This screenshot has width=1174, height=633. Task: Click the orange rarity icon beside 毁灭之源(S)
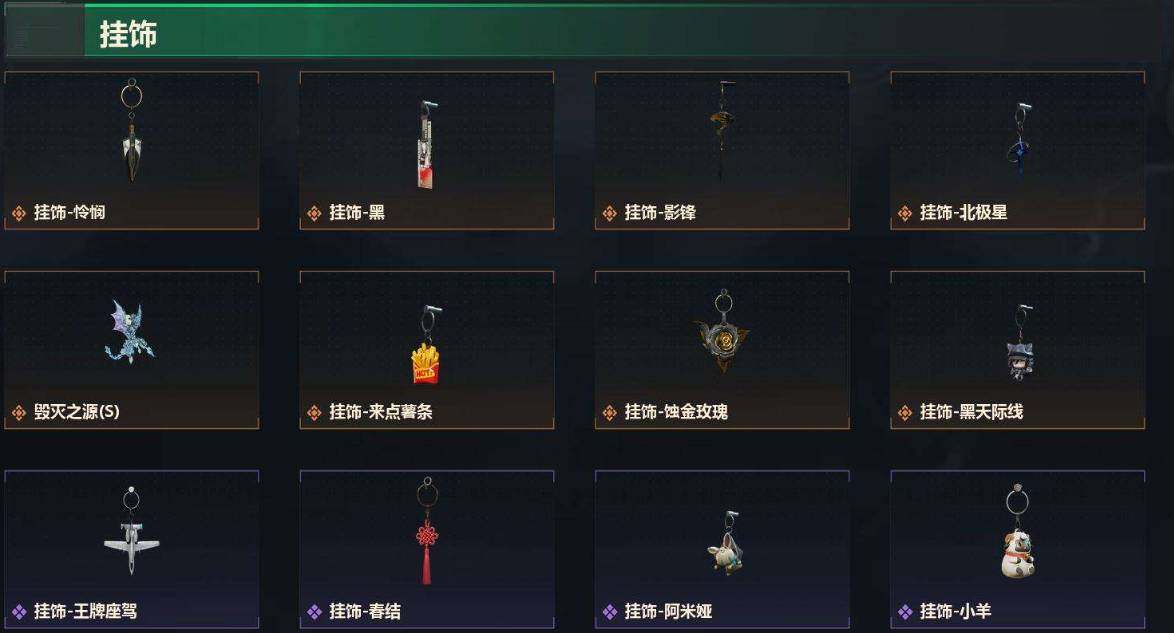click(x=19, y=413)
